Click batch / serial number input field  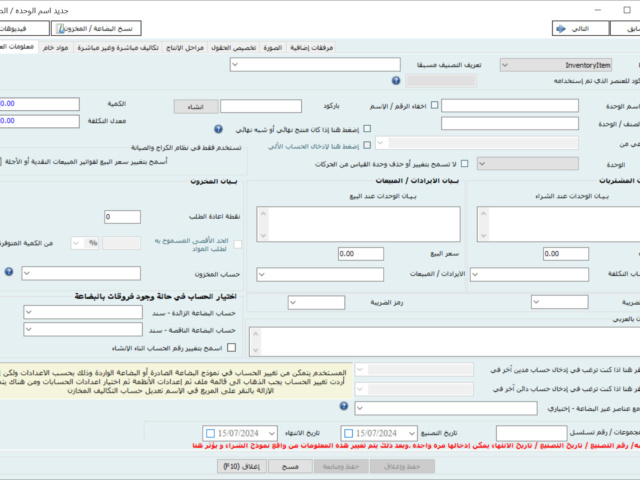point(531,433)
